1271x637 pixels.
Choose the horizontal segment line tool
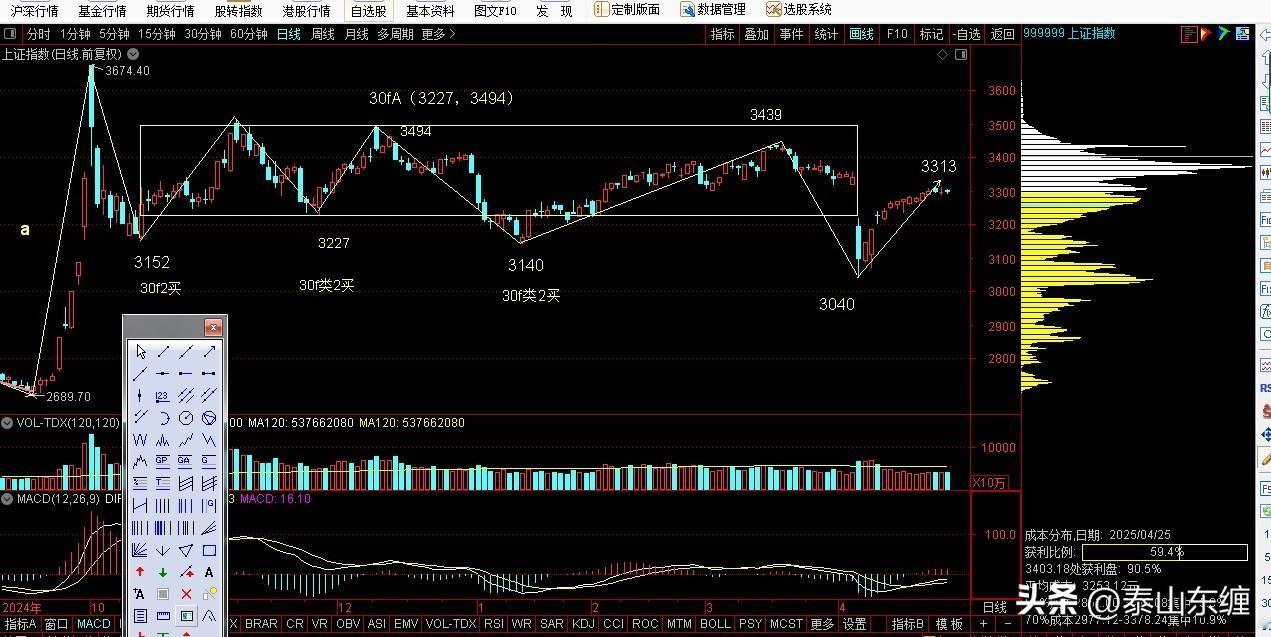pos(209,373)
